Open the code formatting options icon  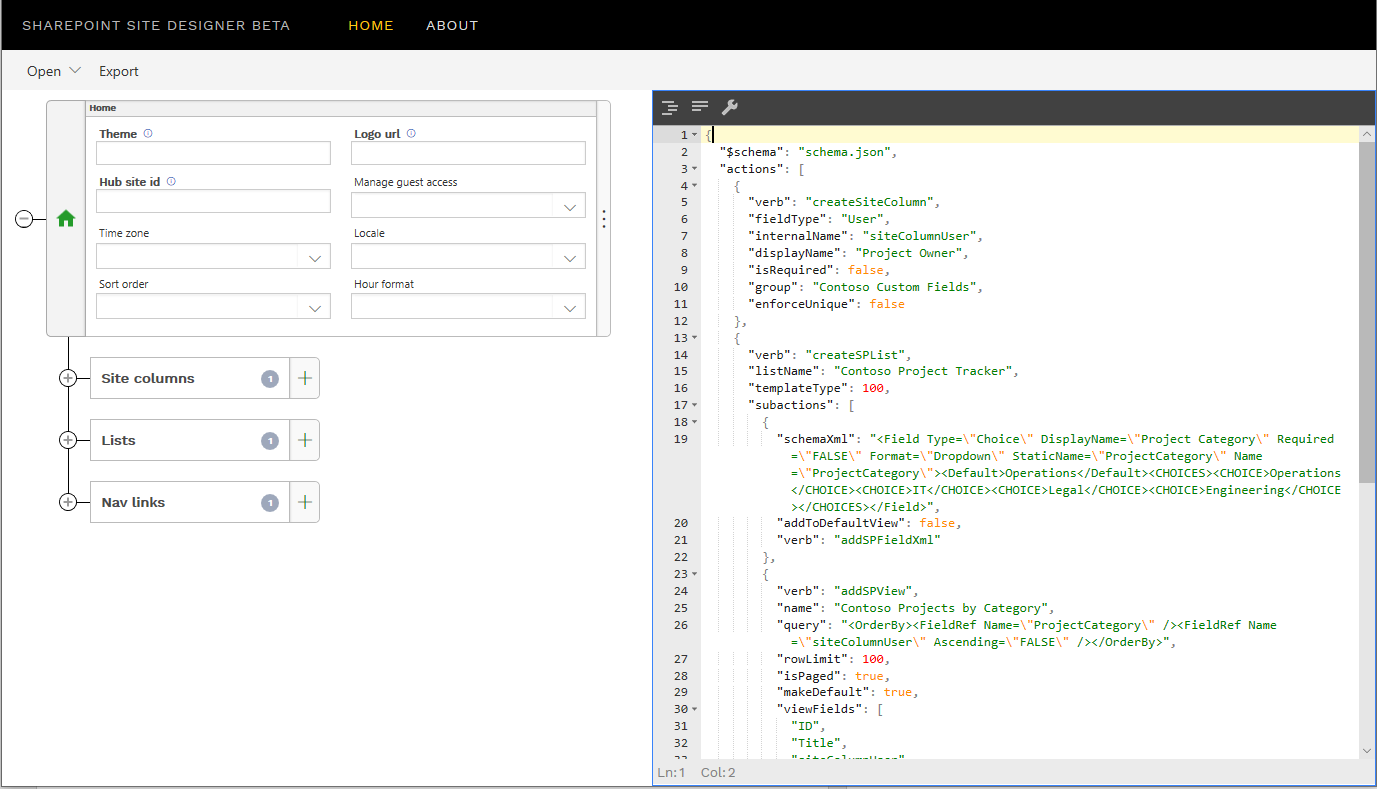click(668, 106)
